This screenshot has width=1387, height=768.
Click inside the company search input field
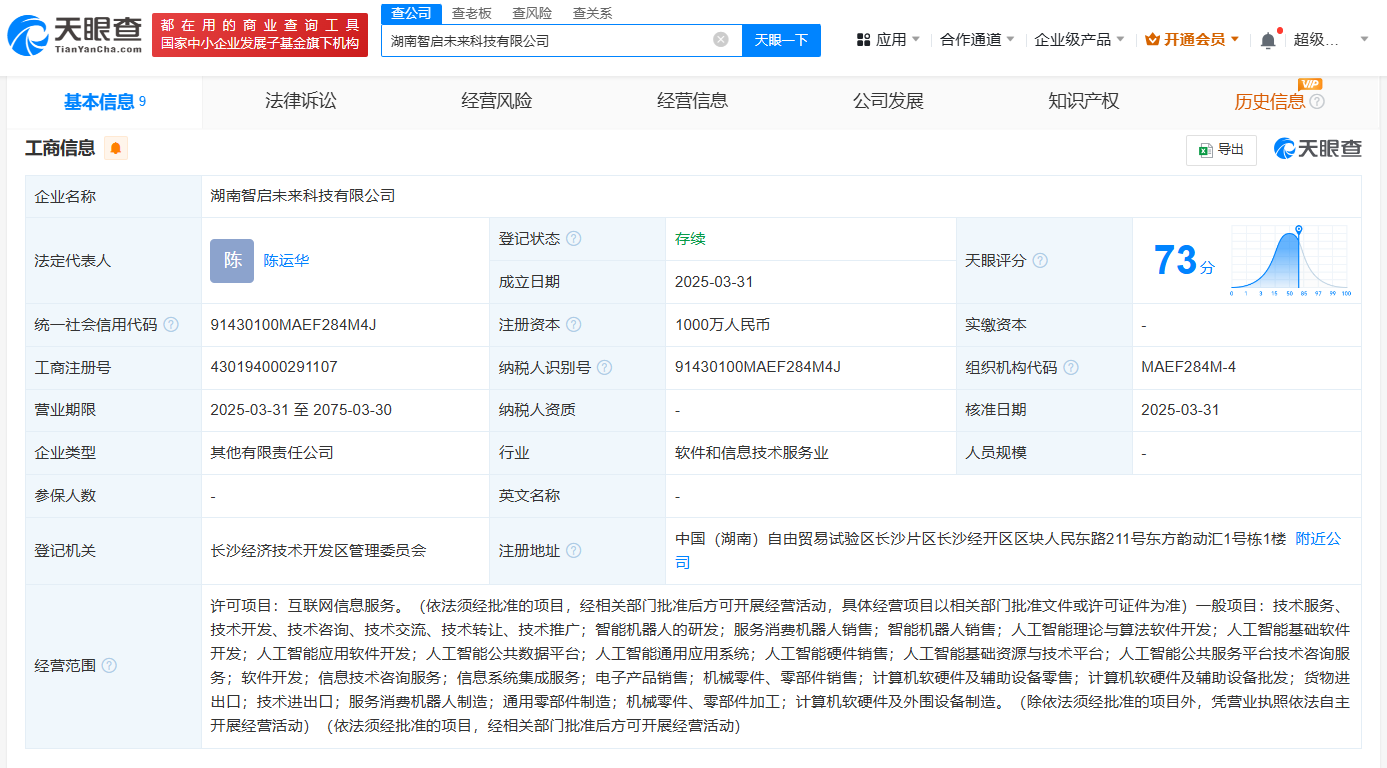(x=550, y=39)
